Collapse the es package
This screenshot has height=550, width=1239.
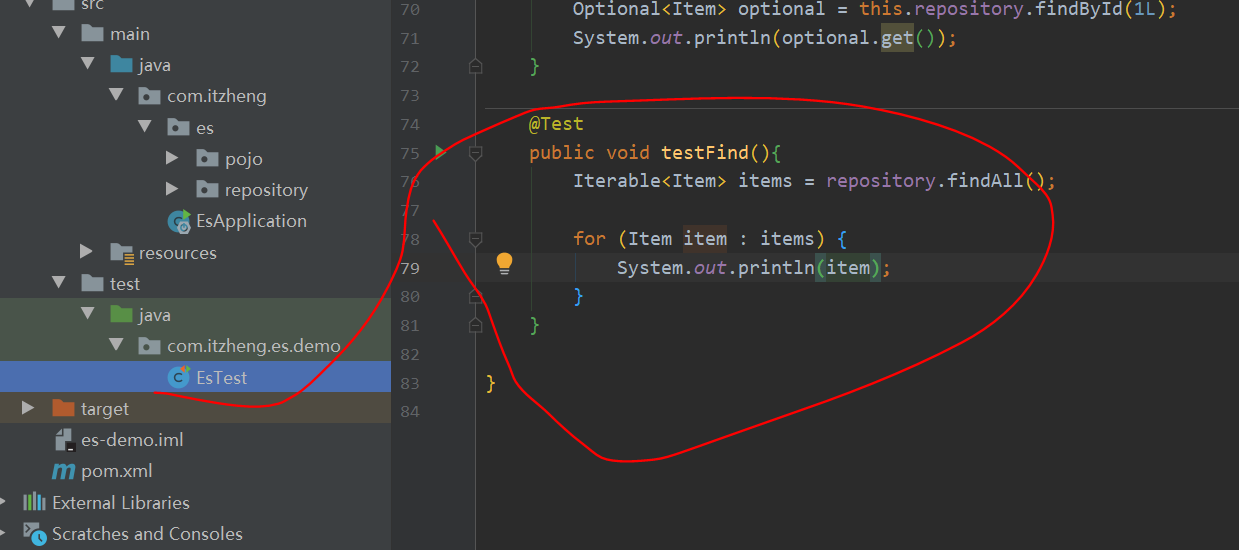coord(144,127)
